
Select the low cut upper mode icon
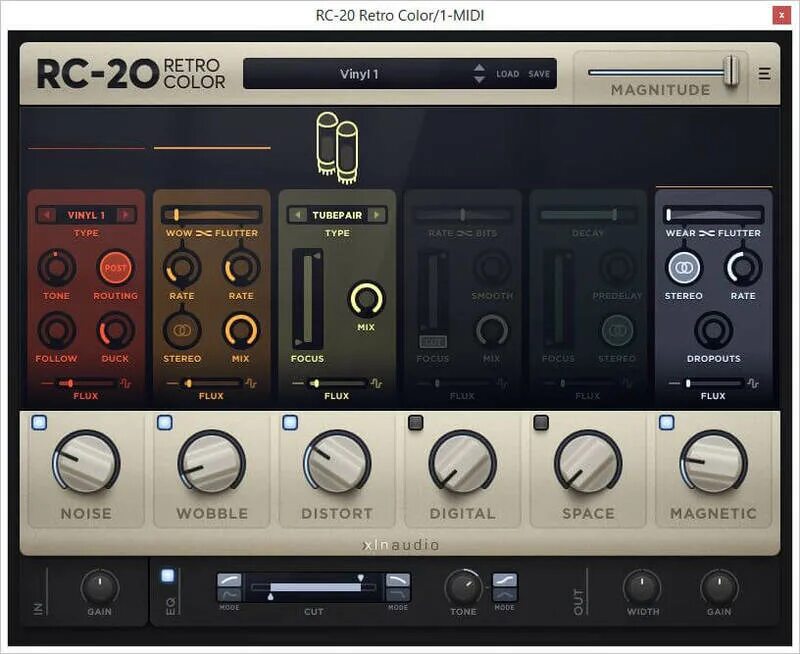tap(229, 580)
